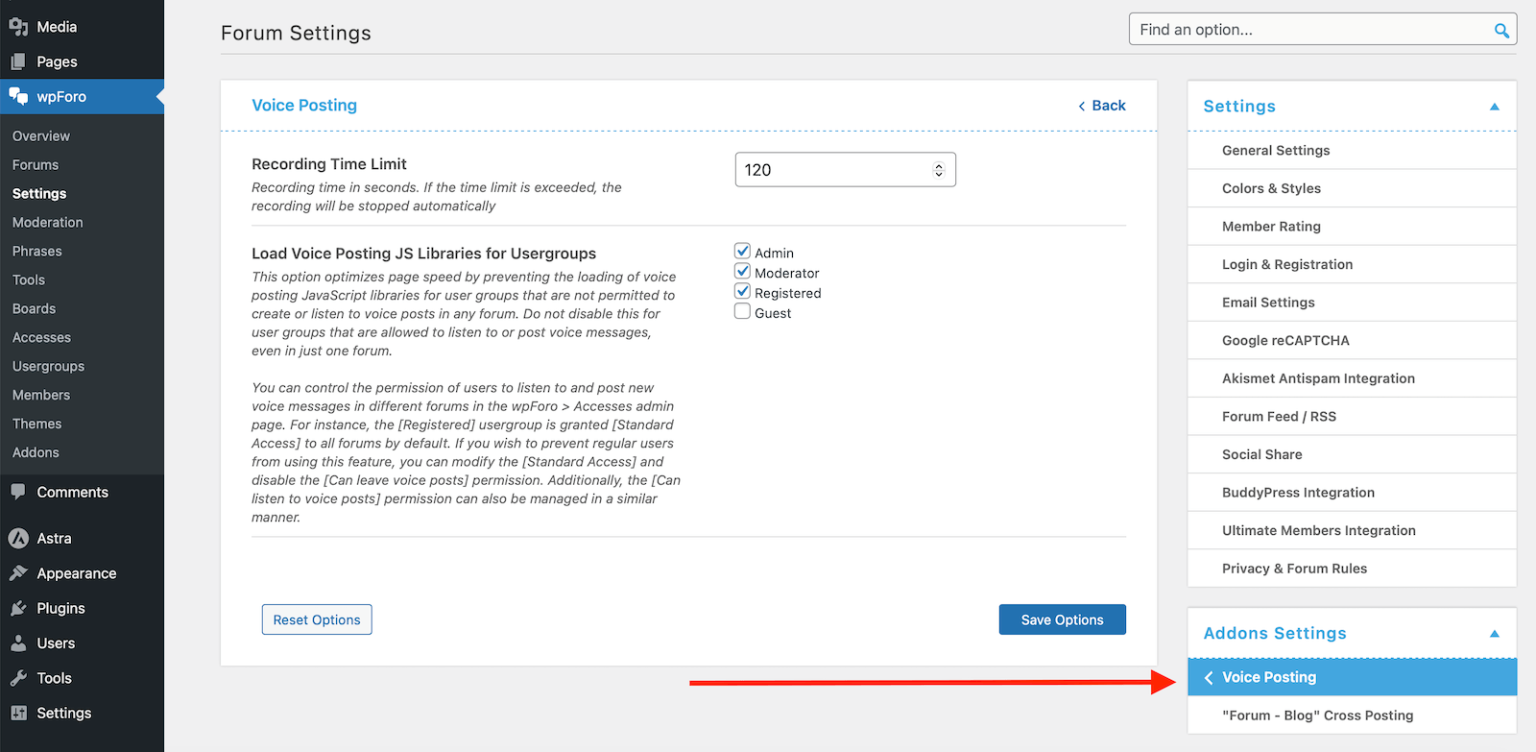Adjust the Recording Time Limit stepper arrows
Screen dimensions: 1536x752
click(938, 170)
